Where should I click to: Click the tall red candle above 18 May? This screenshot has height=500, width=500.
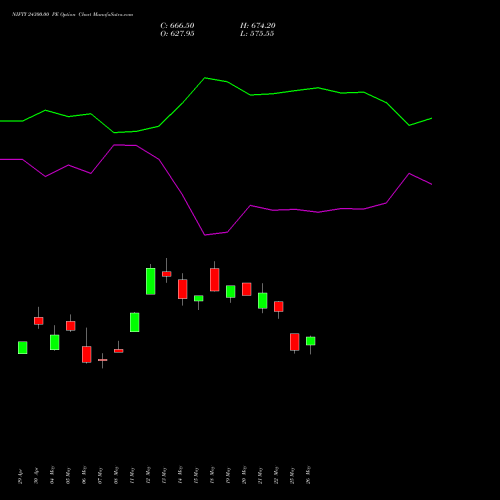click(215, 280)
